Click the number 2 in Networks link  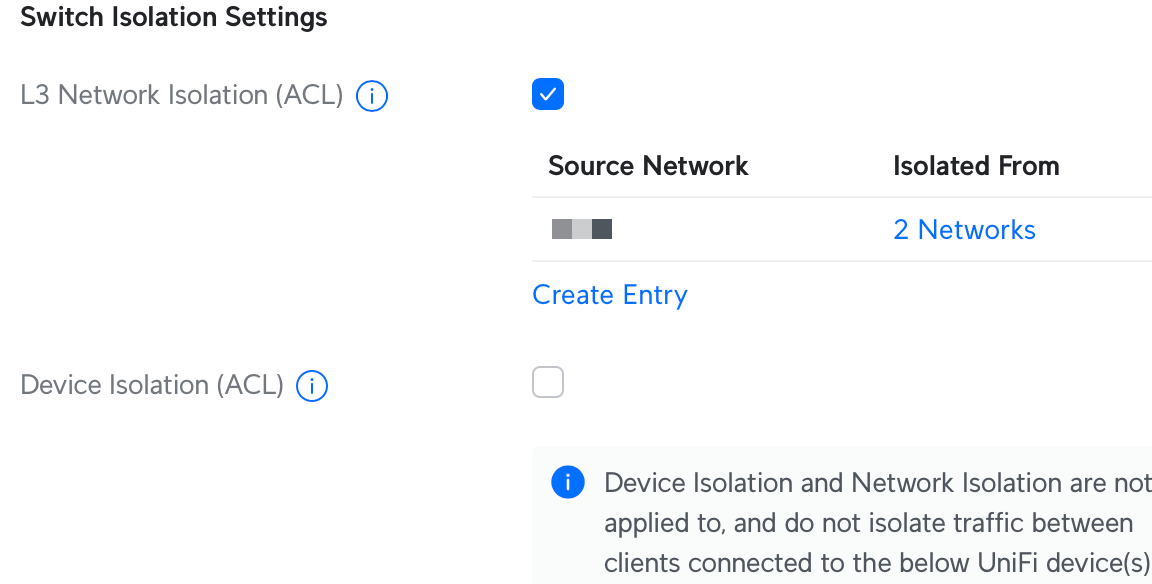901,230
